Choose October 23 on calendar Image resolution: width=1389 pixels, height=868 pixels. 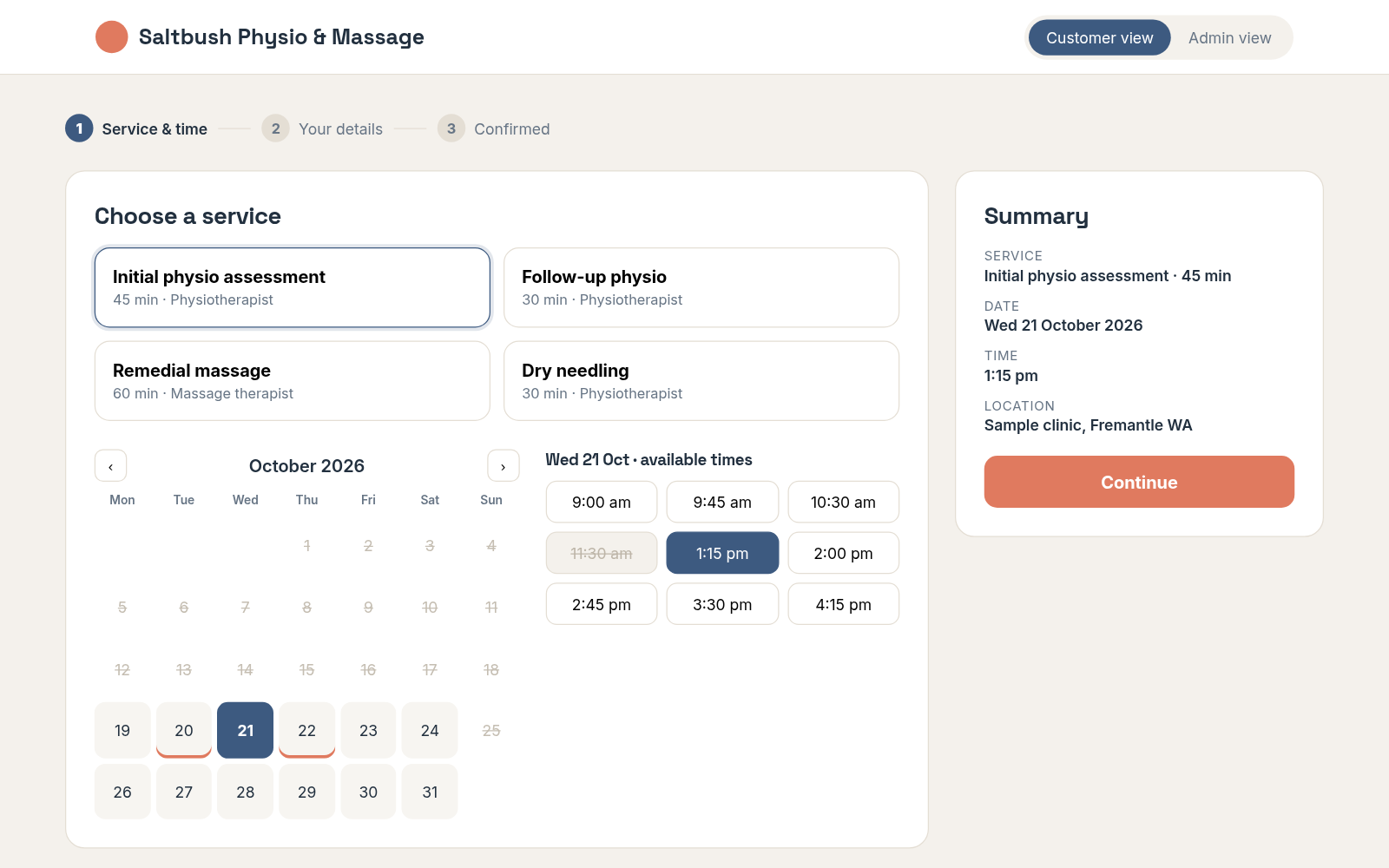[x=368, y=731]
